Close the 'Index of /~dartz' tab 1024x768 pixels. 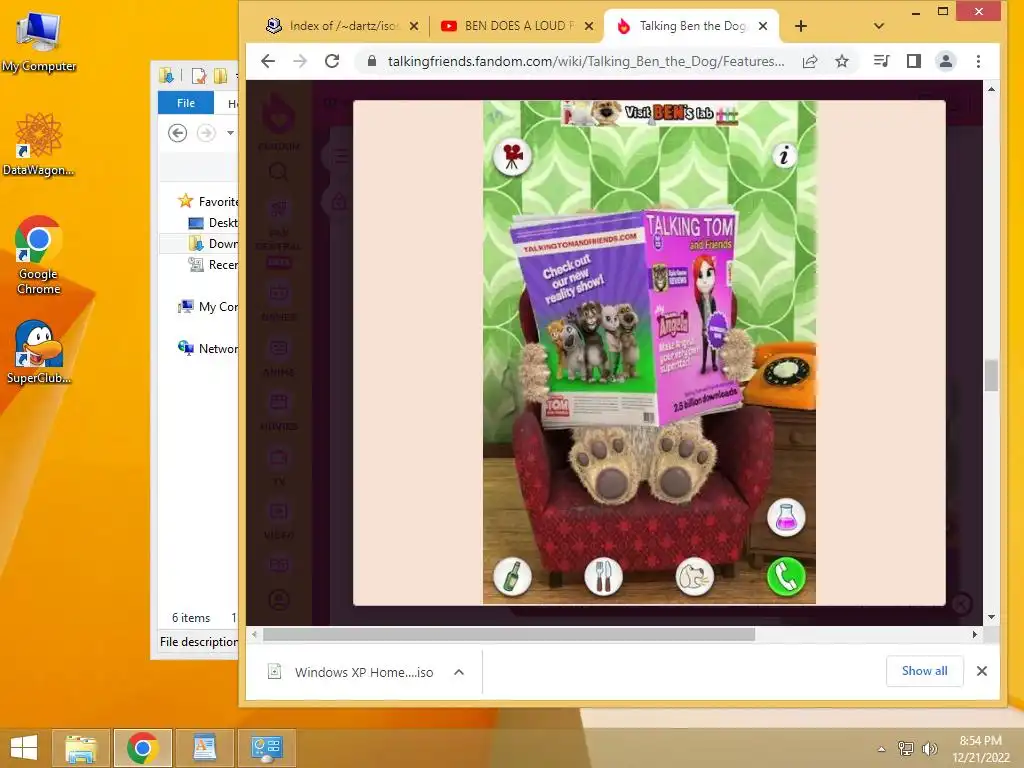[x=413, y=26]
